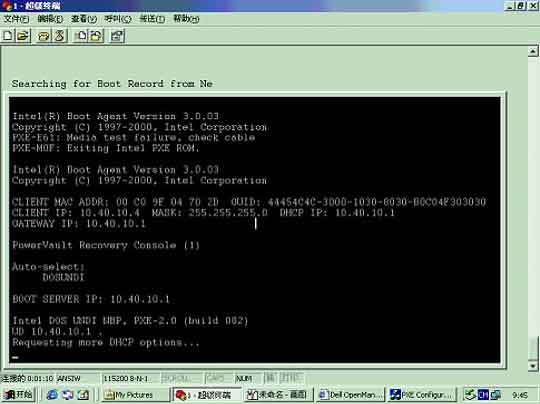Screen dimensions: 540x404
Task: Click 'PXE-E61: Media test failure' line
Action: [134, 138]
